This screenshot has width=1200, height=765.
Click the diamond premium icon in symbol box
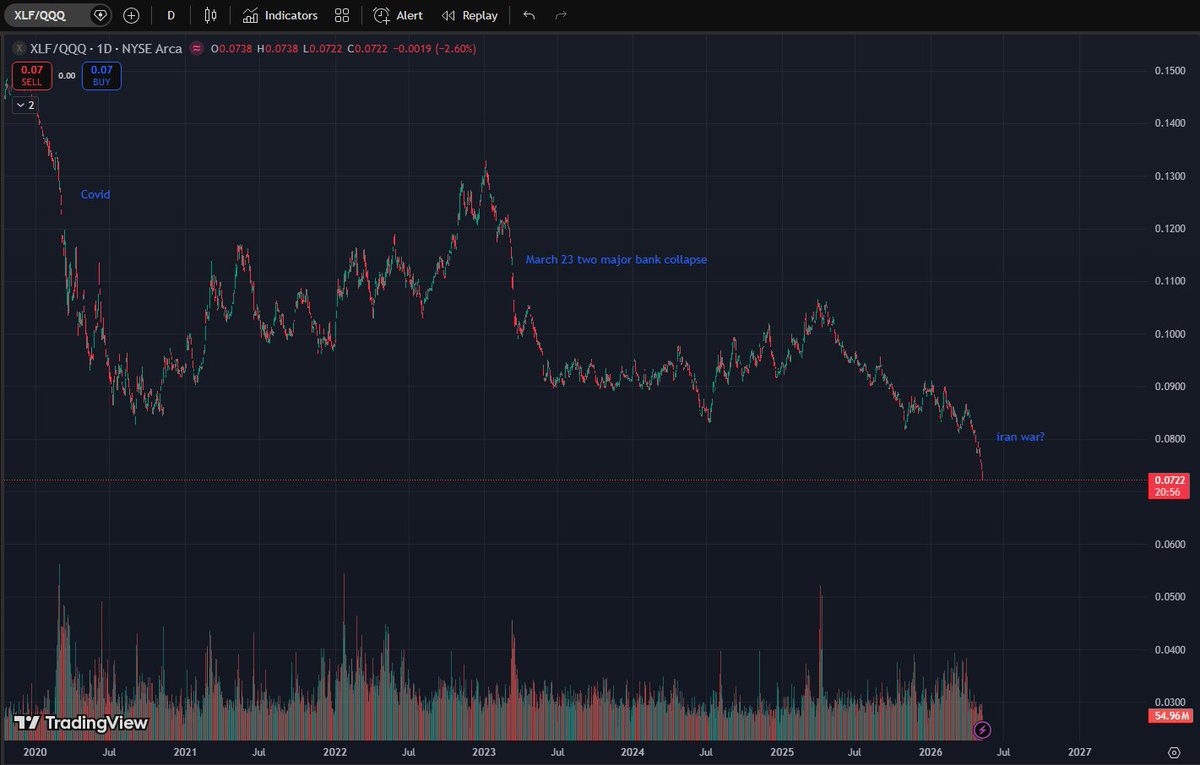pos(100,15)
